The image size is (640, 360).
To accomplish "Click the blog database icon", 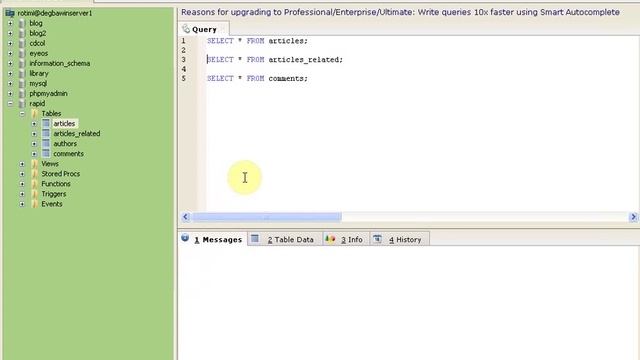I will [22, 23].
